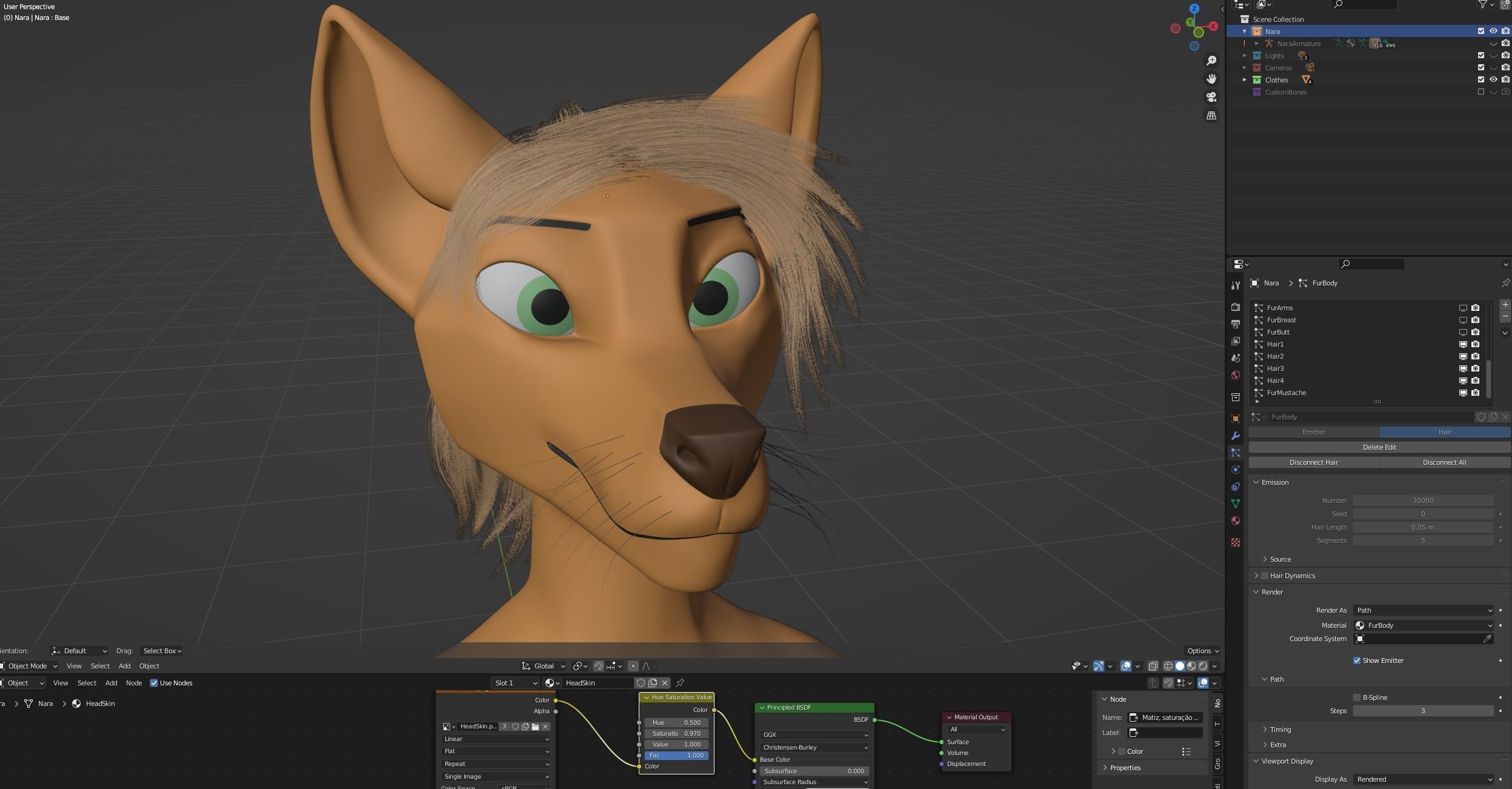Toggle FurArms viewport display monitor icon
The height and width of the screenshot is (789, 1512).
coord(1463,308)
